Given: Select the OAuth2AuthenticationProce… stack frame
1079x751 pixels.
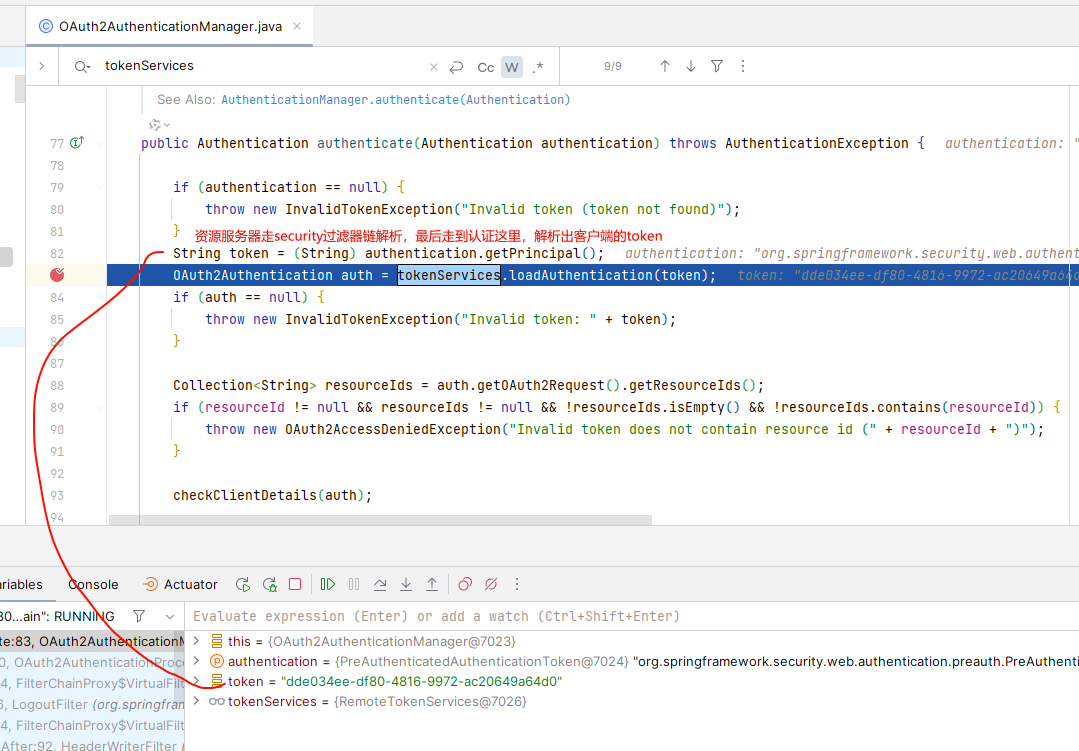Looking at the screenshot, I should 92,663.
